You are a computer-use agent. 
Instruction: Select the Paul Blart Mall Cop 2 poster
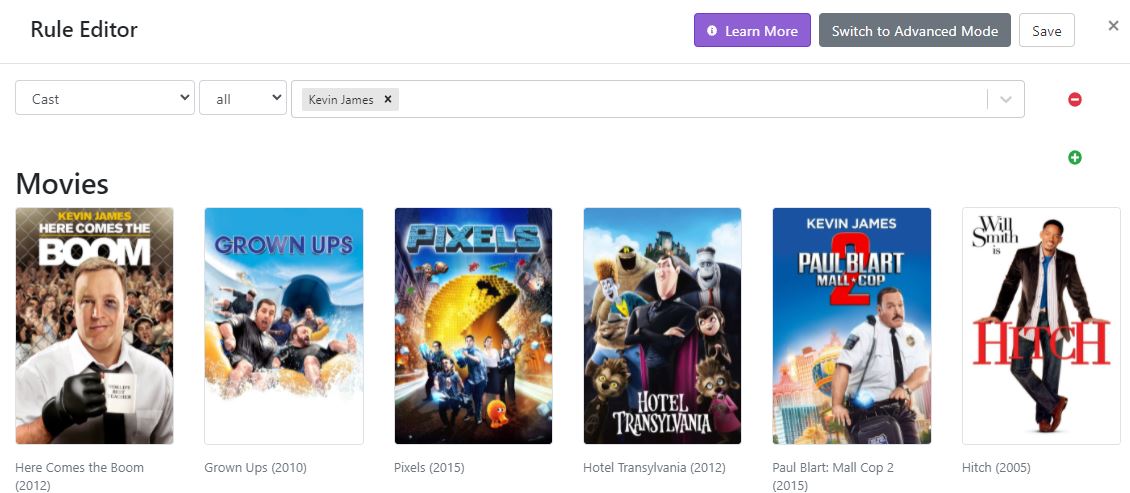(851, 325)
